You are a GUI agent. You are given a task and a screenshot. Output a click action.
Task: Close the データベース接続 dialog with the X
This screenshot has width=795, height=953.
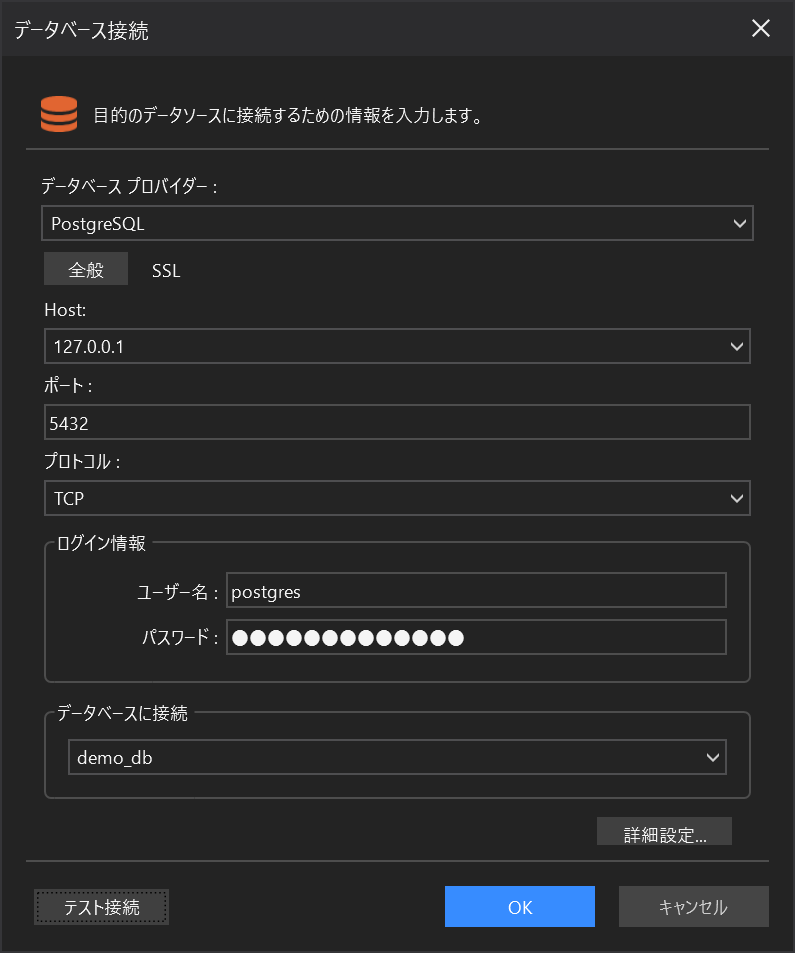[761, 28]
